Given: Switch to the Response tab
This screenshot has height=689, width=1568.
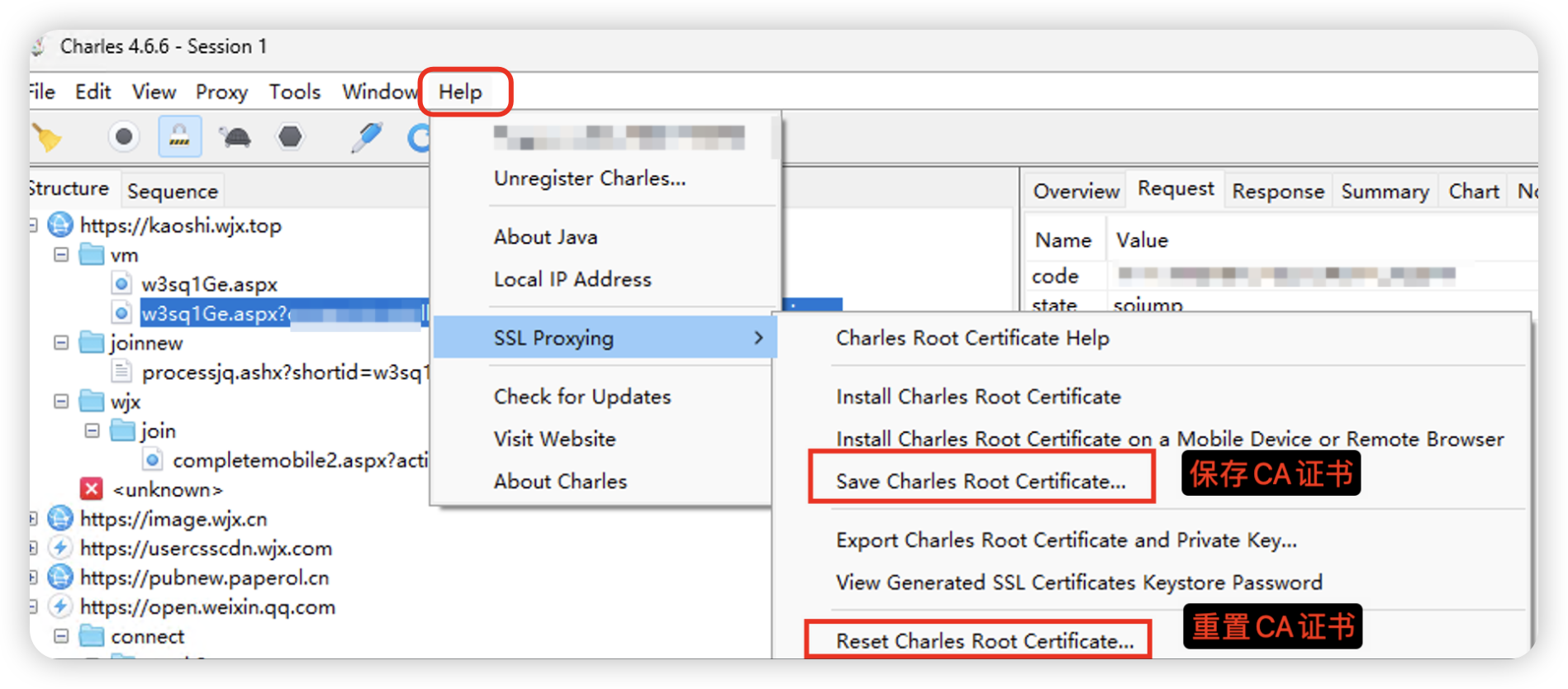Looking at the screenshot, I should click(x=1277, y=191).
